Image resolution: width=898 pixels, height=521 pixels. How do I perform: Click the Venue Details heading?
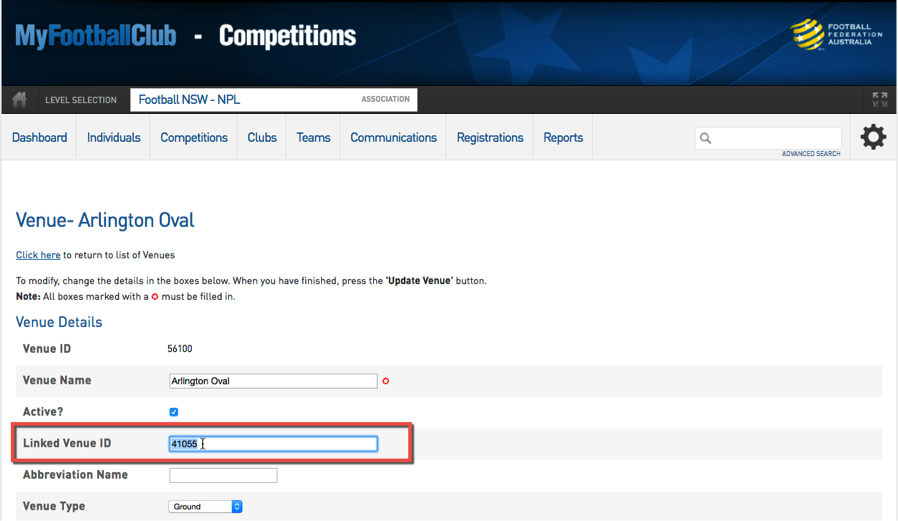(x=59, y=322)
